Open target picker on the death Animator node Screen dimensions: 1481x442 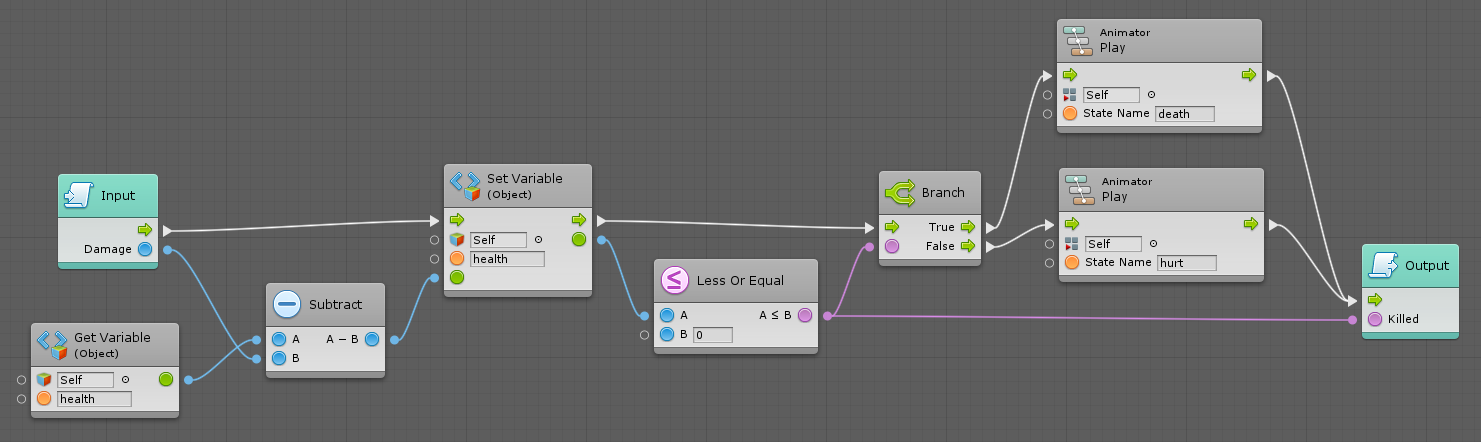click(1152, 95)
